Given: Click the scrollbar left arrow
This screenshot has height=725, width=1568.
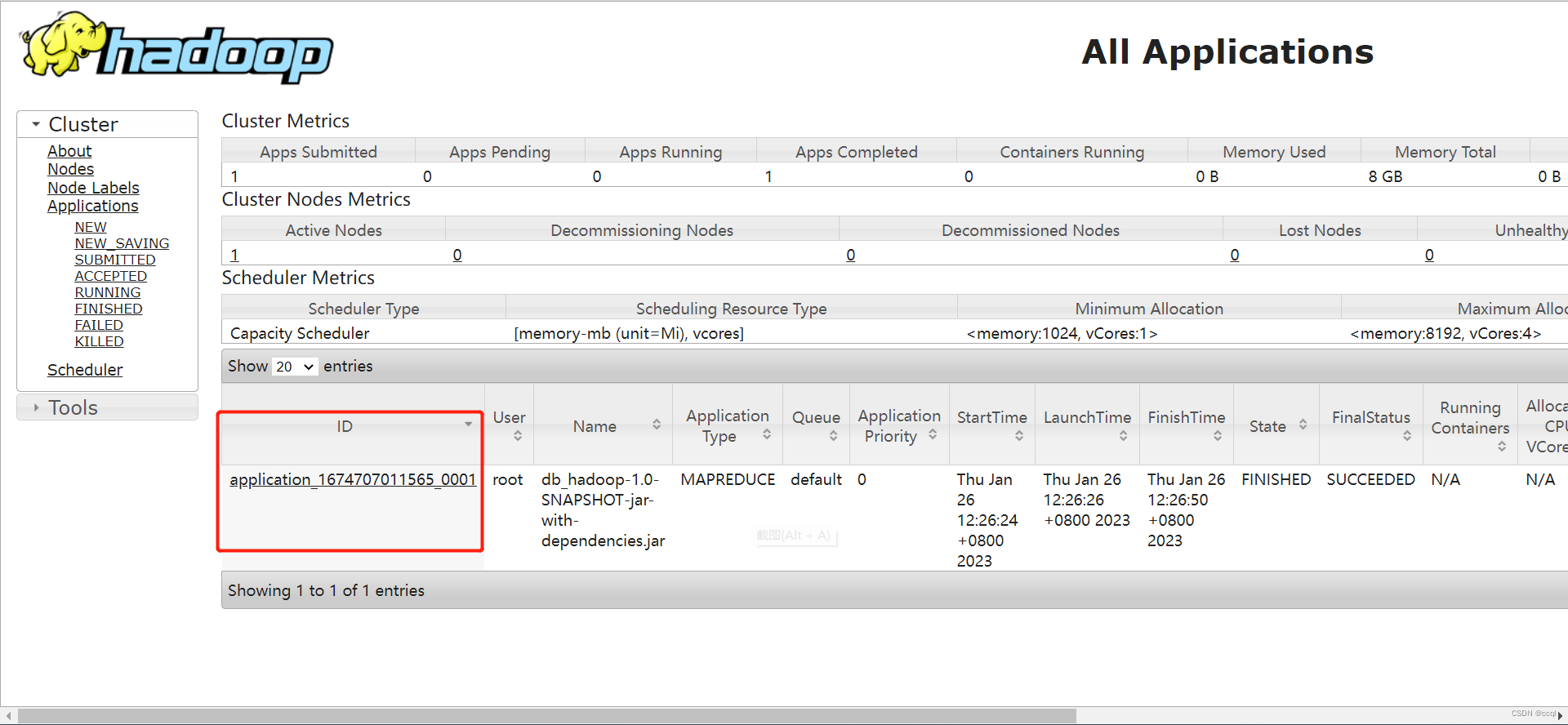Looking at the screenshot, I should coord(8,716).
